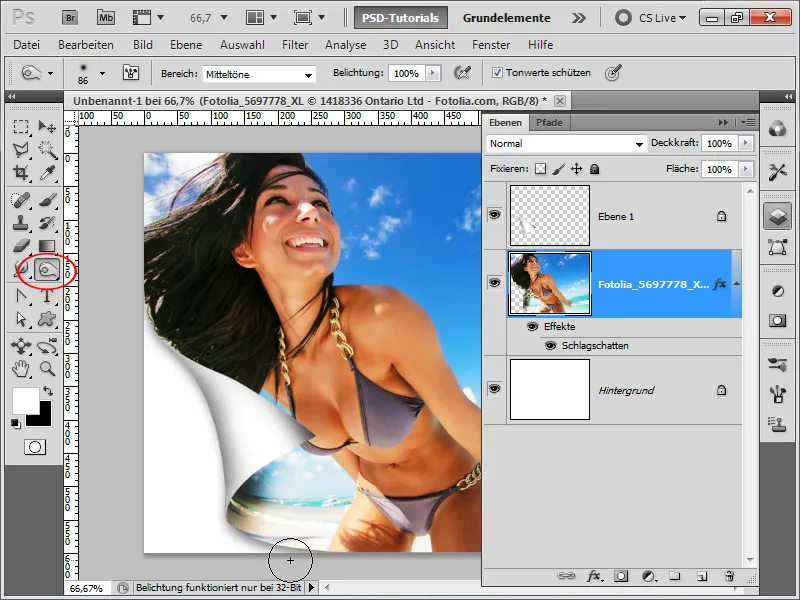The height and width of the screenshot is (600, 800).
Task: Toggle Quick Mask mode button
Action: [35, 447]
